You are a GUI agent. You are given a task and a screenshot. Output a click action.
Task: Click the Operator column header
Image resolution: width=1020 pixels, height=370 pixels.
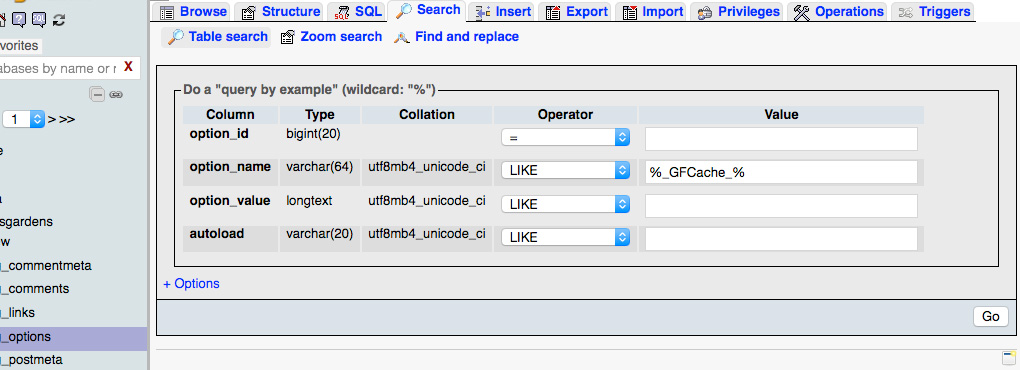565,114
